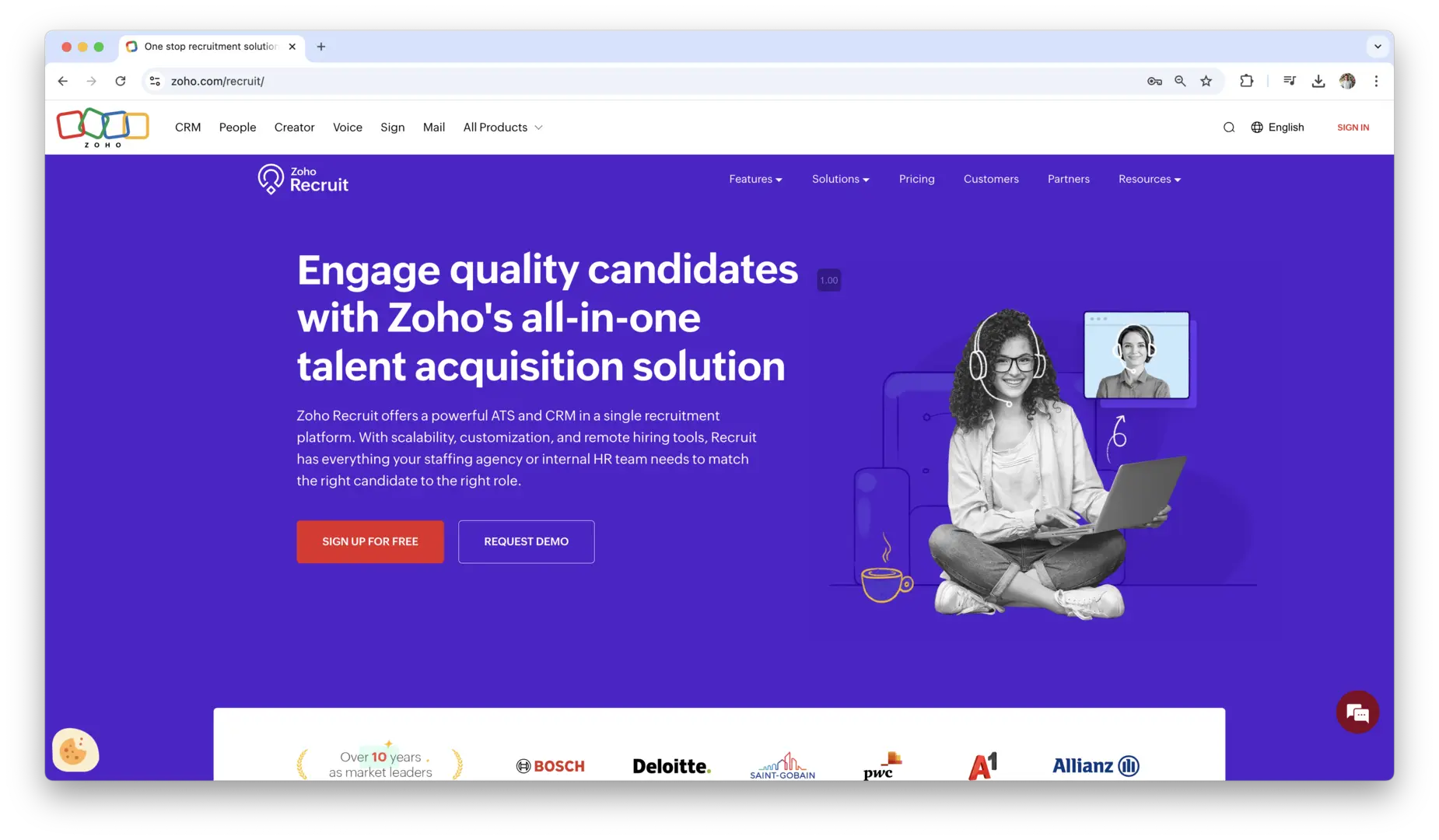Open site search magnifier icon
Screen dimensions: 1439x840
coord(1229,128)
